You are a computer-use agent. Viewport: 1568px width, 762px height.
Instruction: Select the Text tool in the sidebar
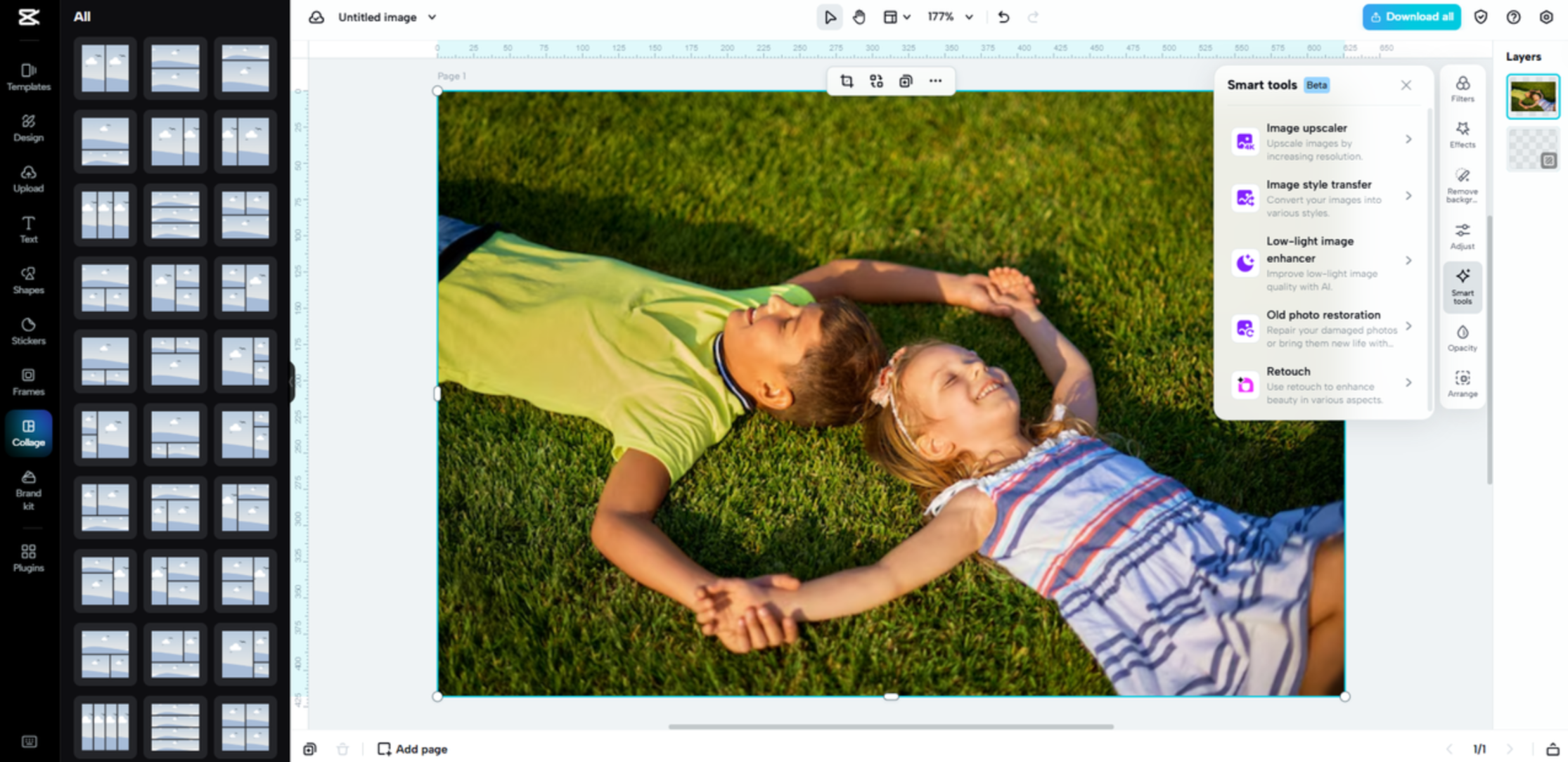click(x=28, y=230)
